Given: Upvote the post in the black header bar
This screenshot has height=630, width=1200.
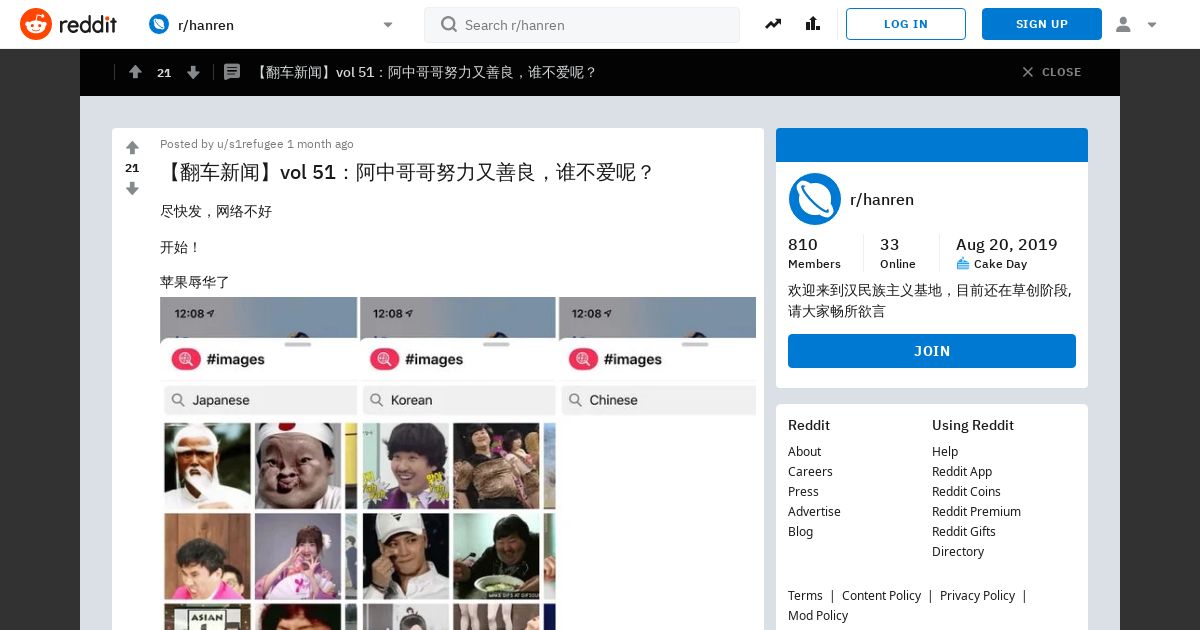Looking at the screenshot, I should click(x=136, y=72).
